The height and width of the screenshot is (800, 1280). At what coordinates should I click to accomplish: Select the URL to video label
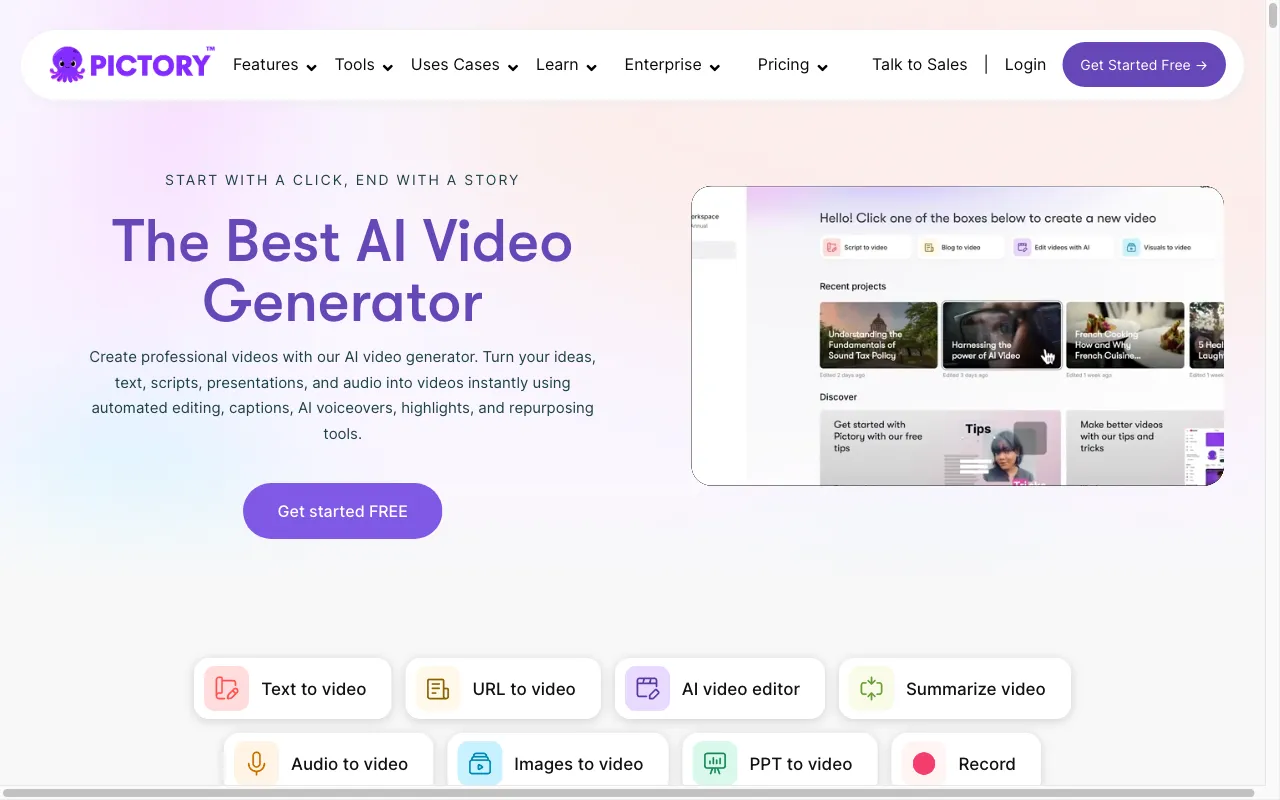coord(524,689)
